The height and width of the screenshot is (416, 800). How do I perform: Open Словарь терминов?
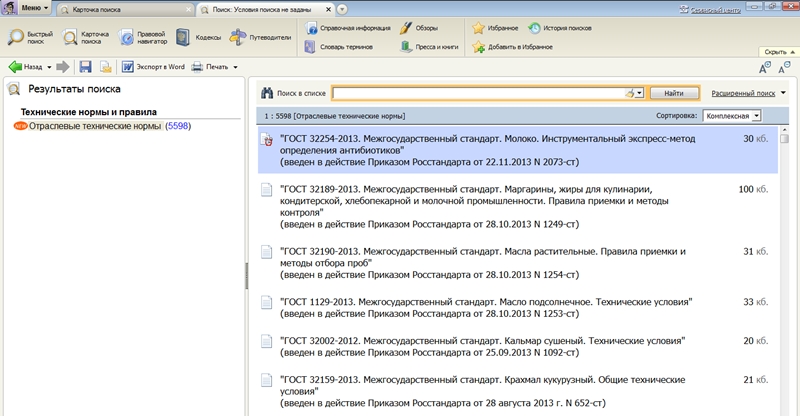tap(313, 46)
